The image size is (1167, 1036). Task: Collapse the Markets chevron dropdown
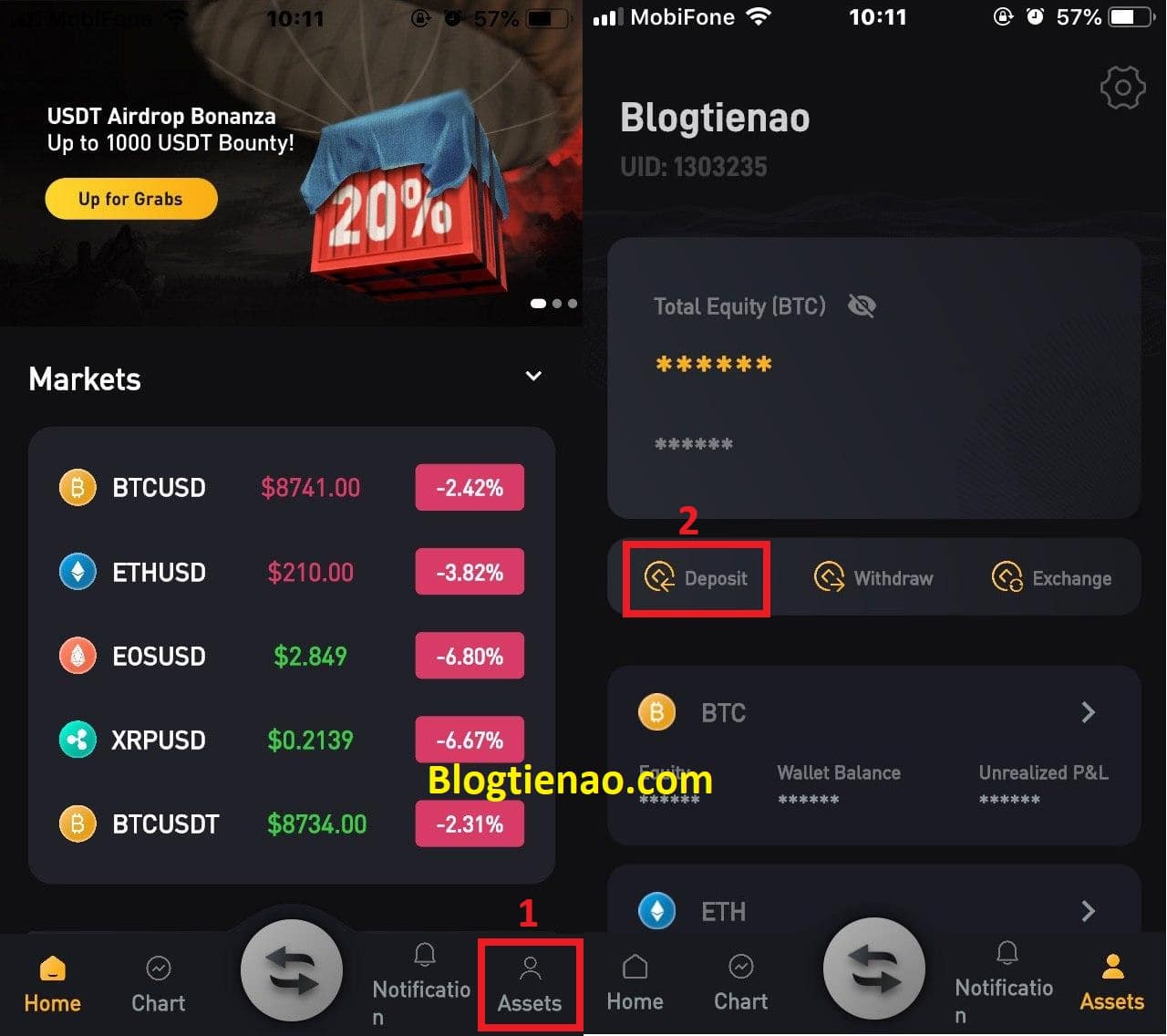pyautogui.click(x=534, y=376)
